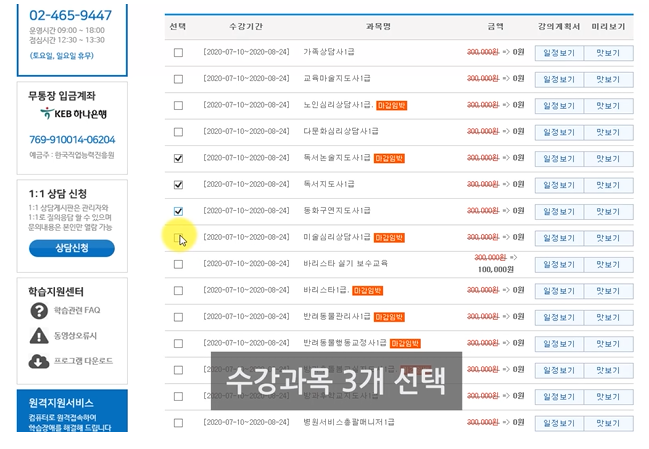Click the 학습지원센터 heading
649x449 pixels.
(x=56, y=292)
